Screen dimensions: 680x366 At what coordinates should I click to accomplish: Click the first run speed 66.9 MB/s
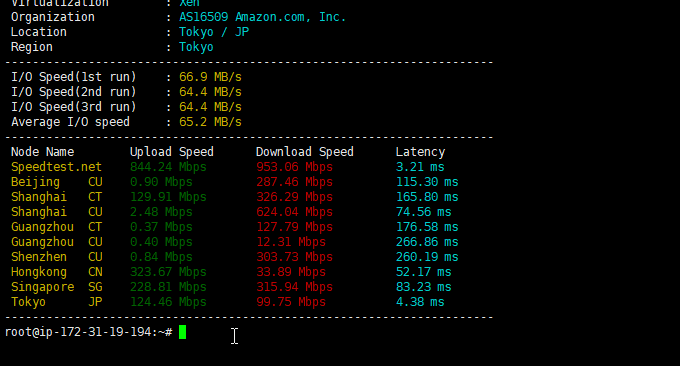coord(210,77)
